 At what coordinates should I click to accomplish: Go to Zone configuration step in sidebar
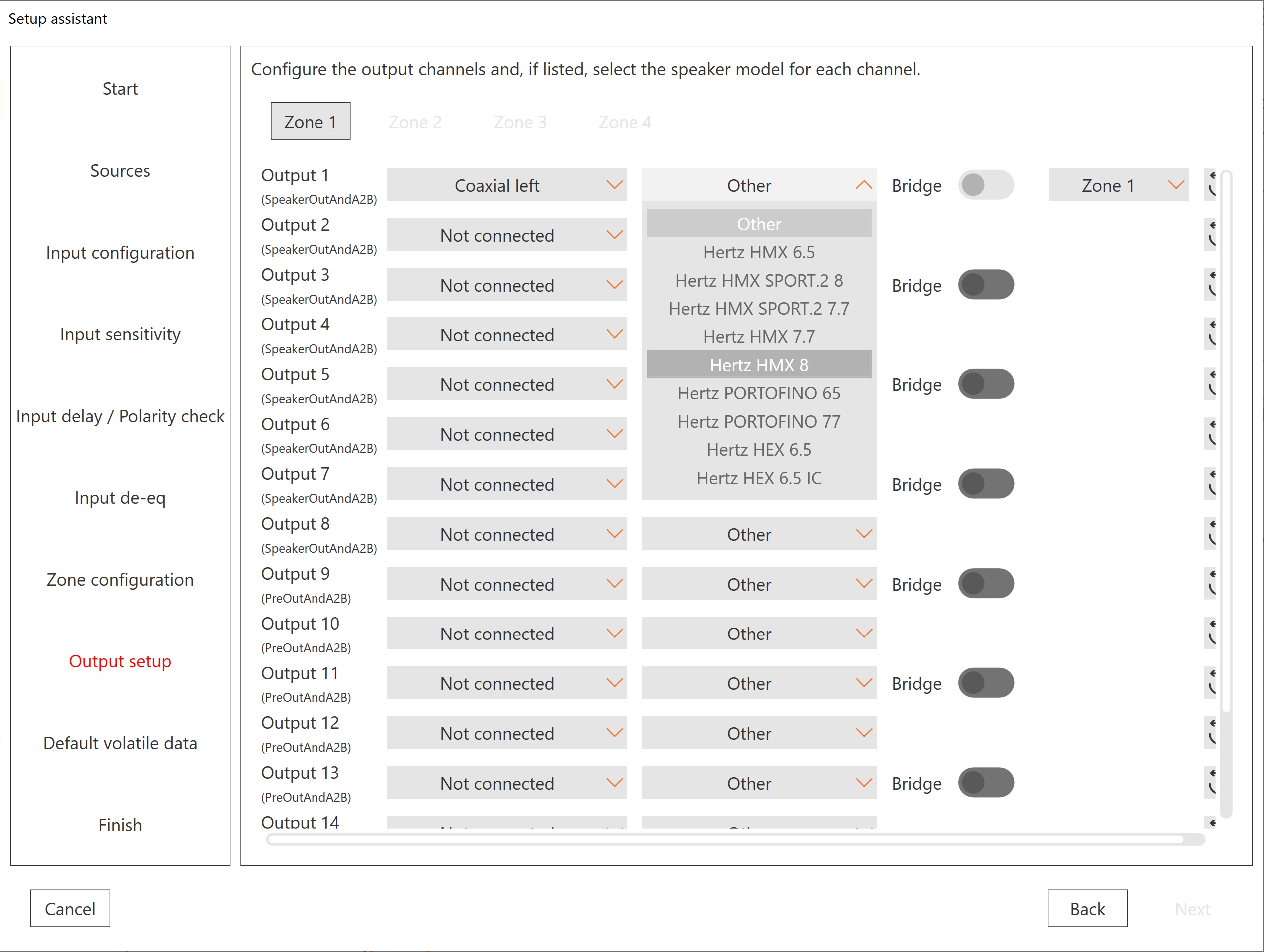coord(120,580)
